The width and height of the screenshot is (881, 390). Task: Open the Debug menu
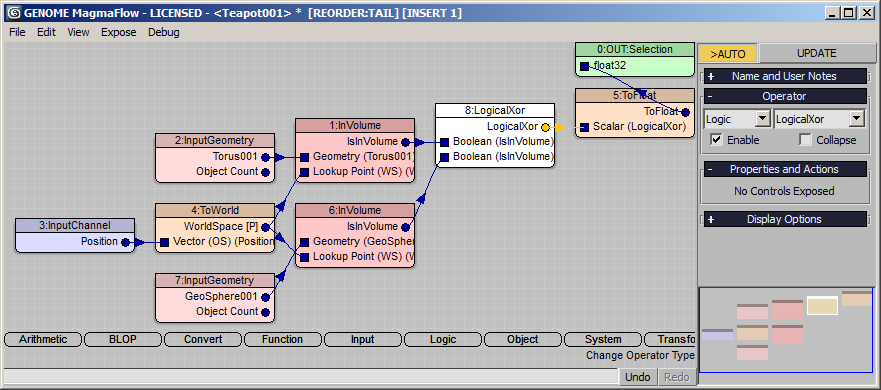pyautogui.click(x=164, y=32)
